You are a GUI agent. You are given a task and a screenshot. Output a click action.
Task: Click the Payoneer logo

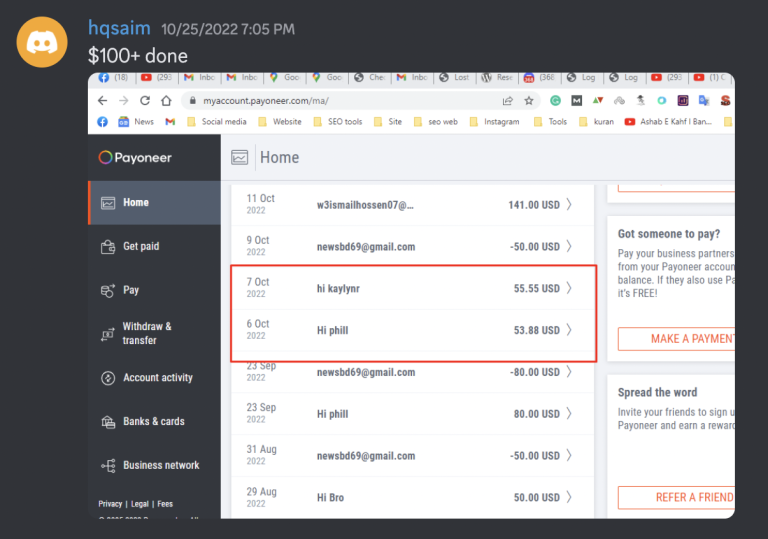[135, 158]
